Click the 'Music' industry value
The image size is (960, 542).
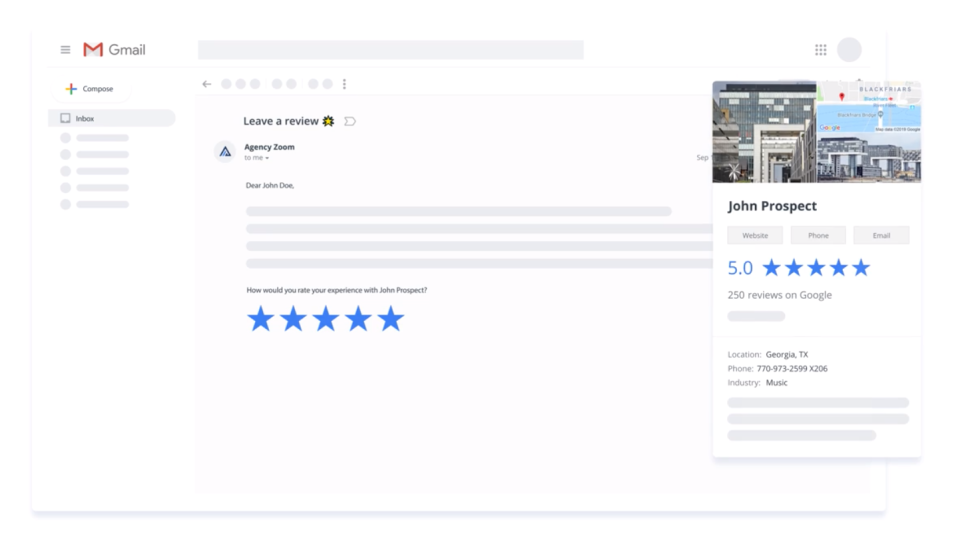click(776, 383)
